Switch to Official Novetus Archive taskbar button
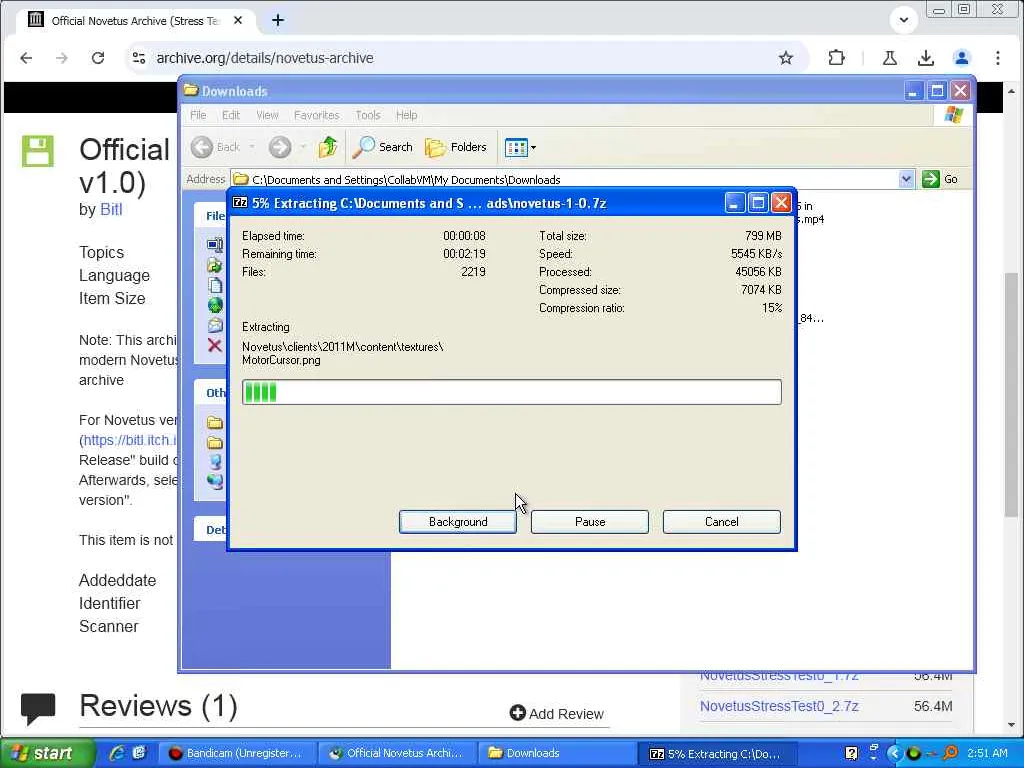 pyautogui.click(x=396, y=753)
